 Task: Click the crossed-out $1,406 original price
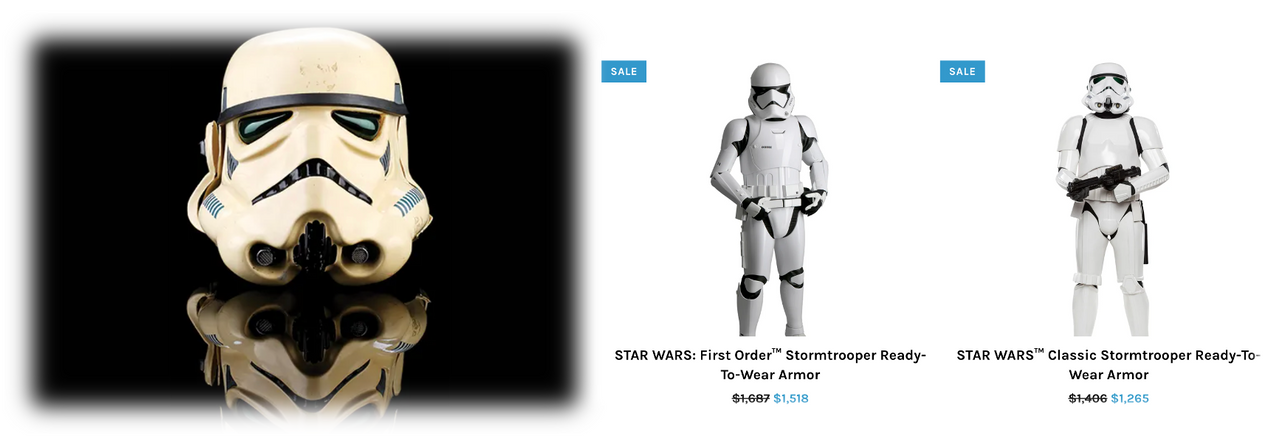coord(1087,398)
